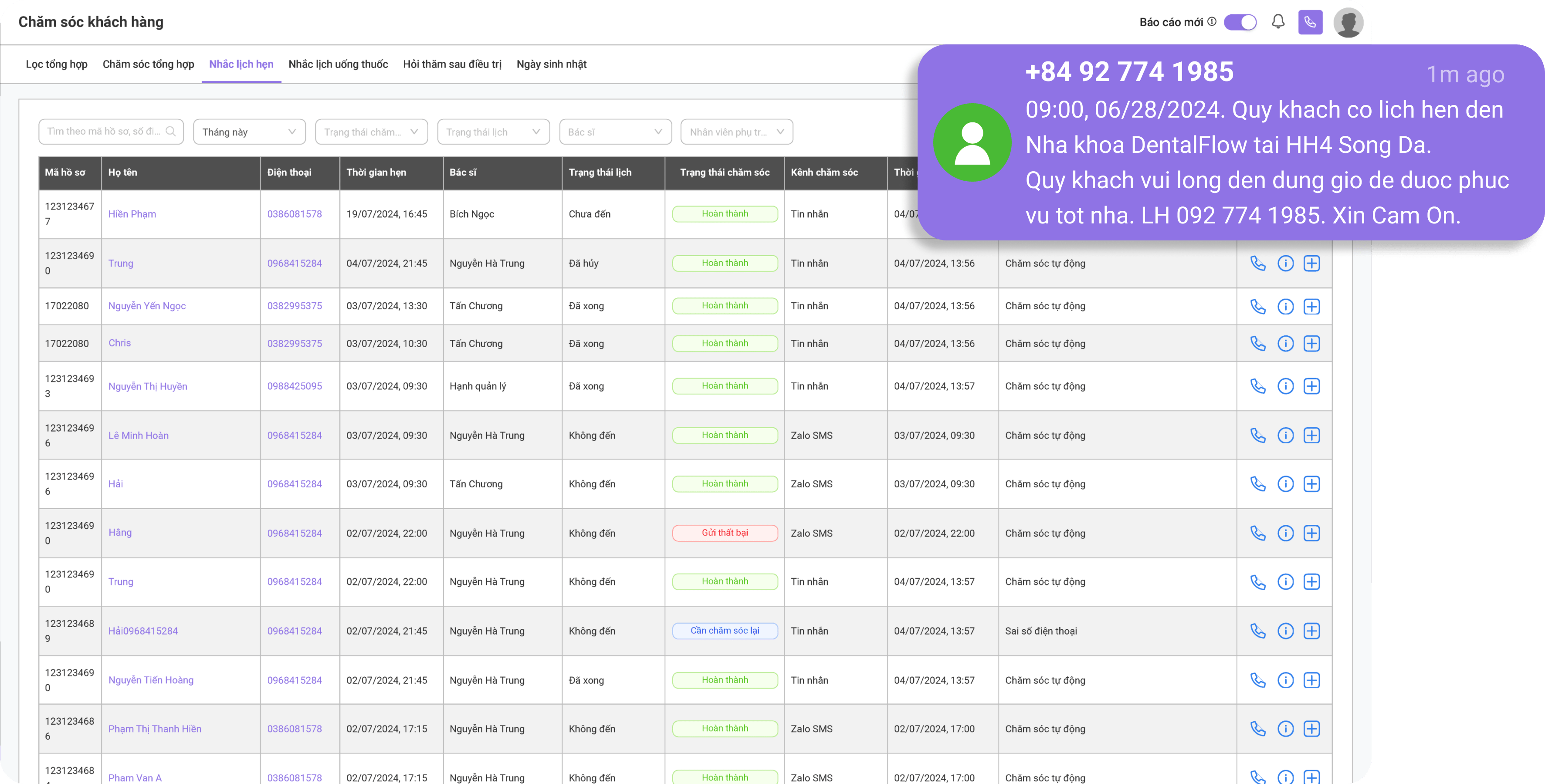Open the Tháng này dropdown
Image resolution: width=1545 pixels, height=784 pixels.
click(249, 132)
